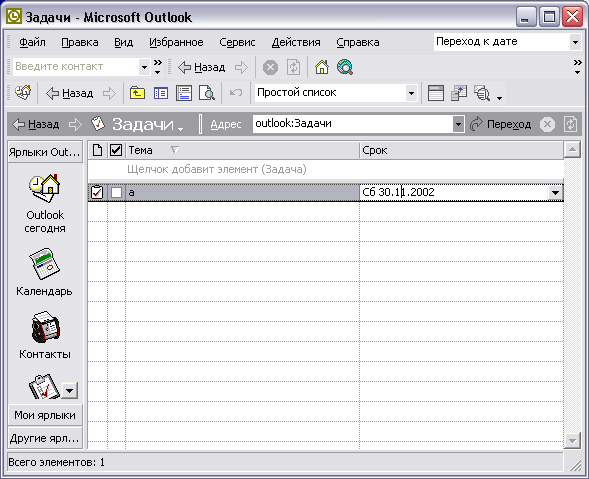
Task: Click the forward arrow in the folder banner
Action: coord(75,124)
